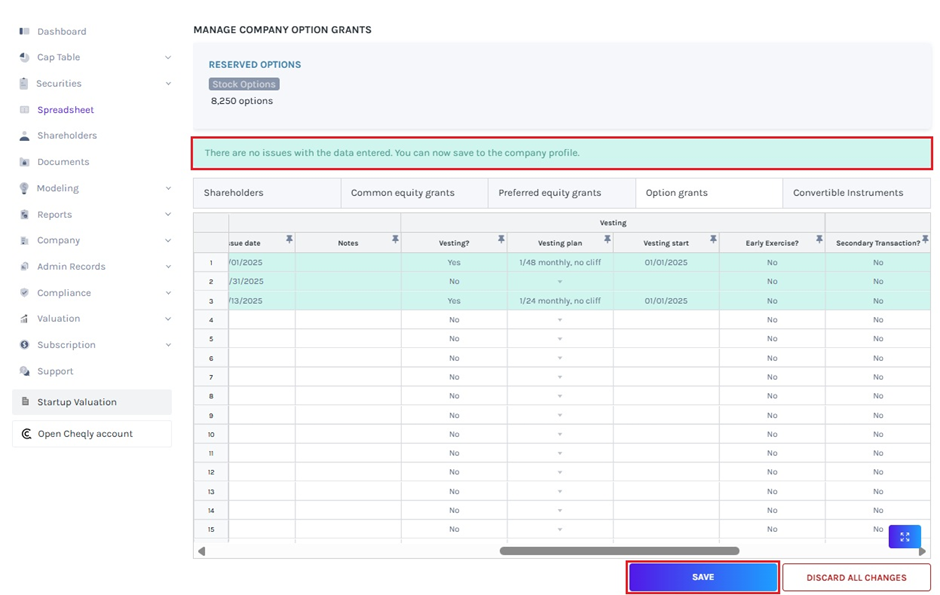Toggle the pin on the Notes column
Screen dimensions: 940x595
coord(396,240)
